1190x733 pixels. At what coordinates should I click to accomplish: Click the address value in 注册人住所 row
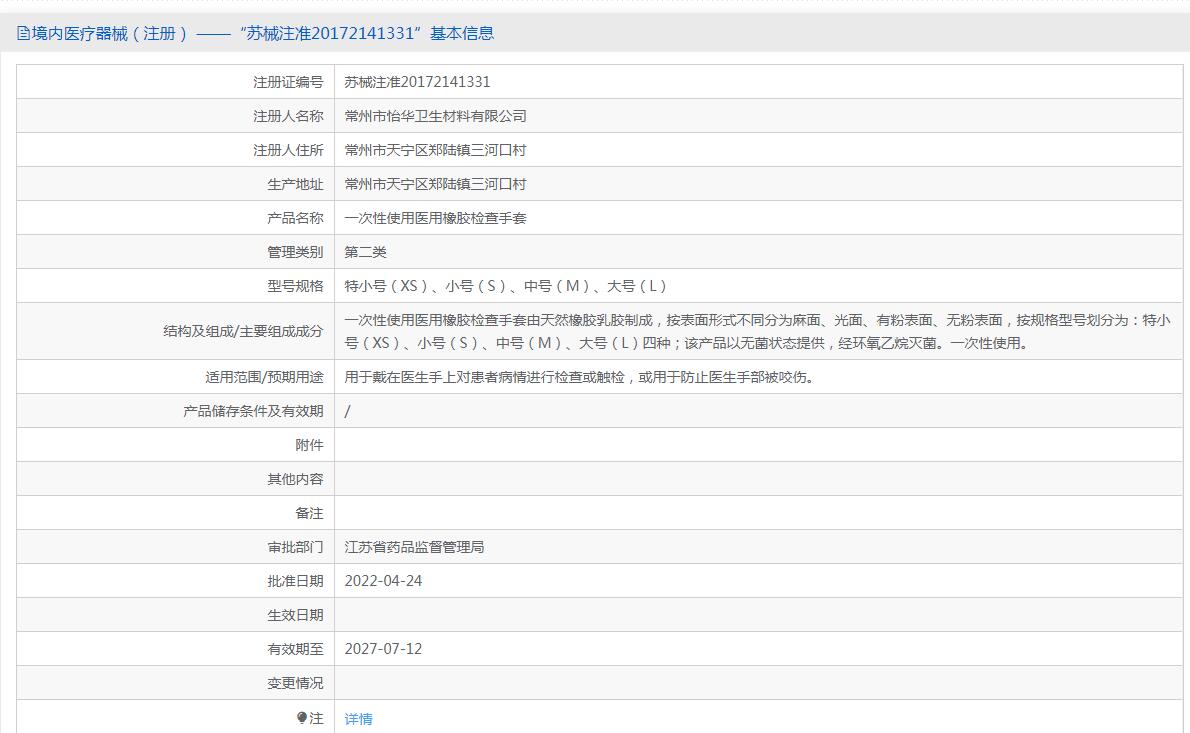[436, 150]
